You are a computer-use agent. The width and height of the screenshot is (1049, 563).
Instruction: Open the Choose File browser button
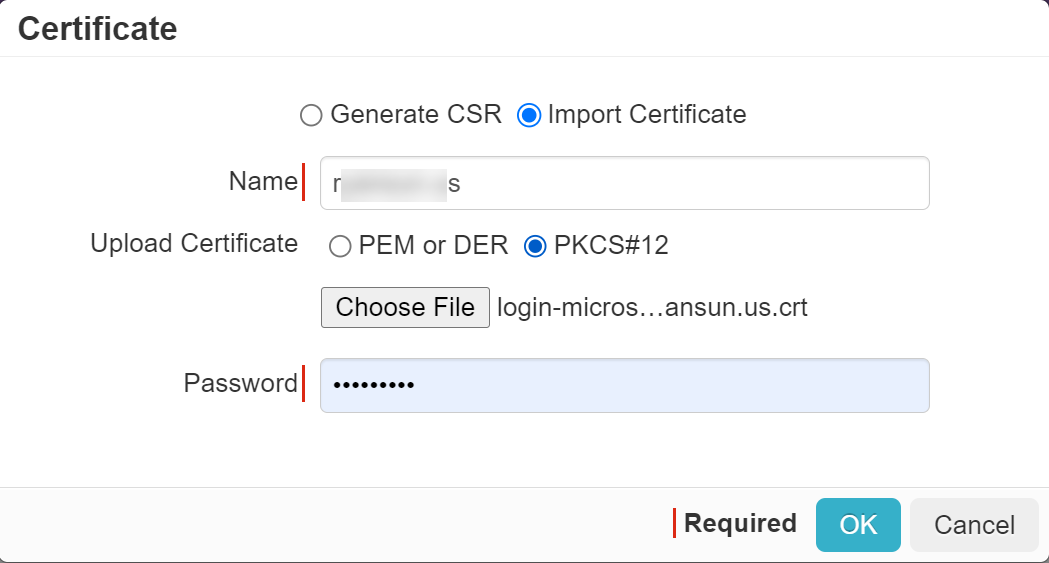point(405,308)
